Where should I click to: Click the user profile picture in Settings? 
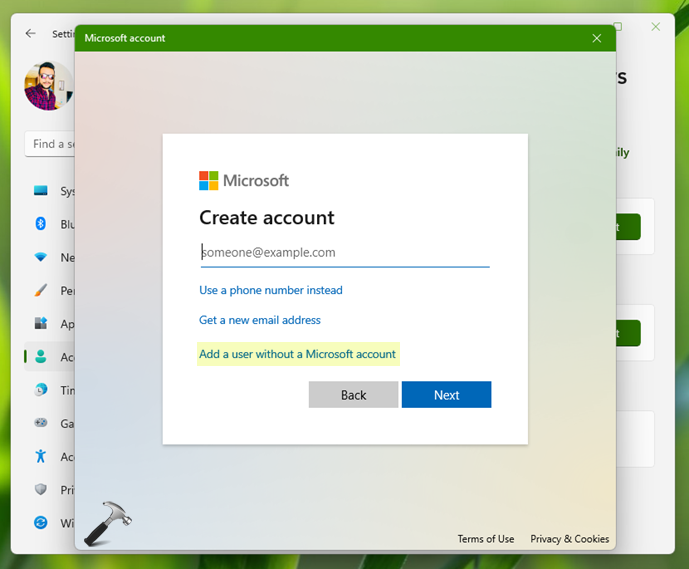click(x=48, y=86)
